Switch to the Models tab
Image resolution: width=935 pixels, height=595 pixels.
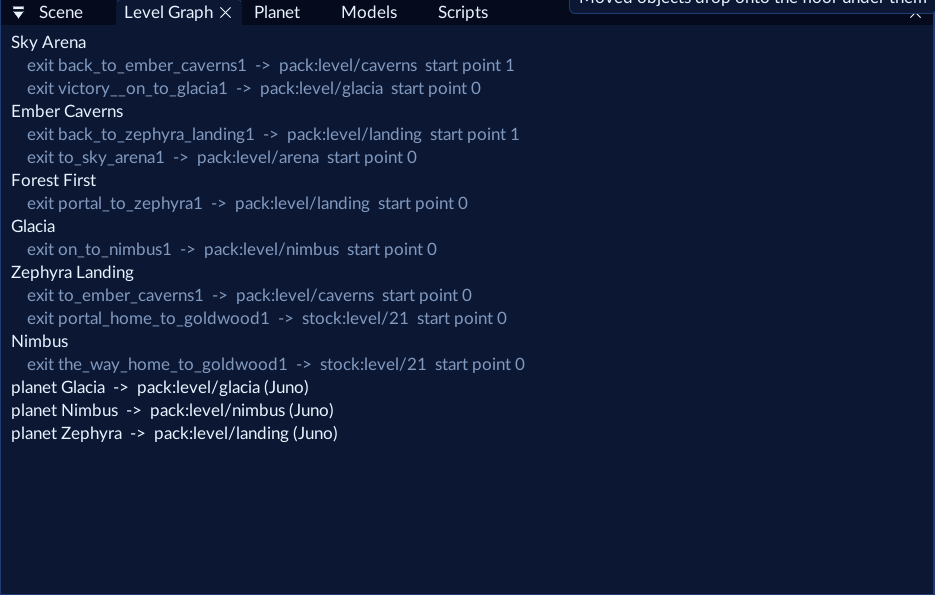pyautogui.click(x=369, y=13)
